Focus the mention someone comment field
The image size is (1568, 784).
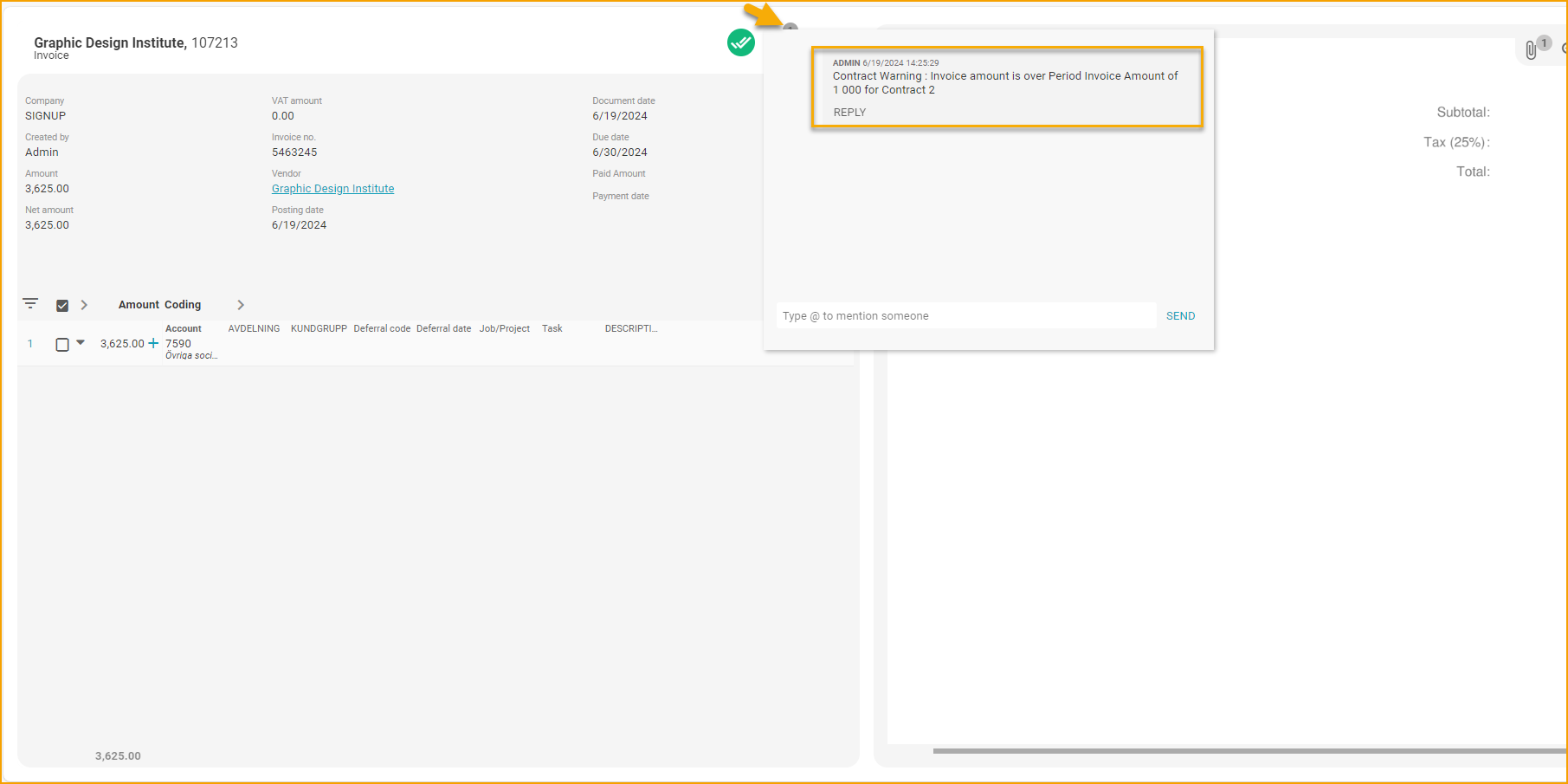pyautogui.click(x=966, y=316)
